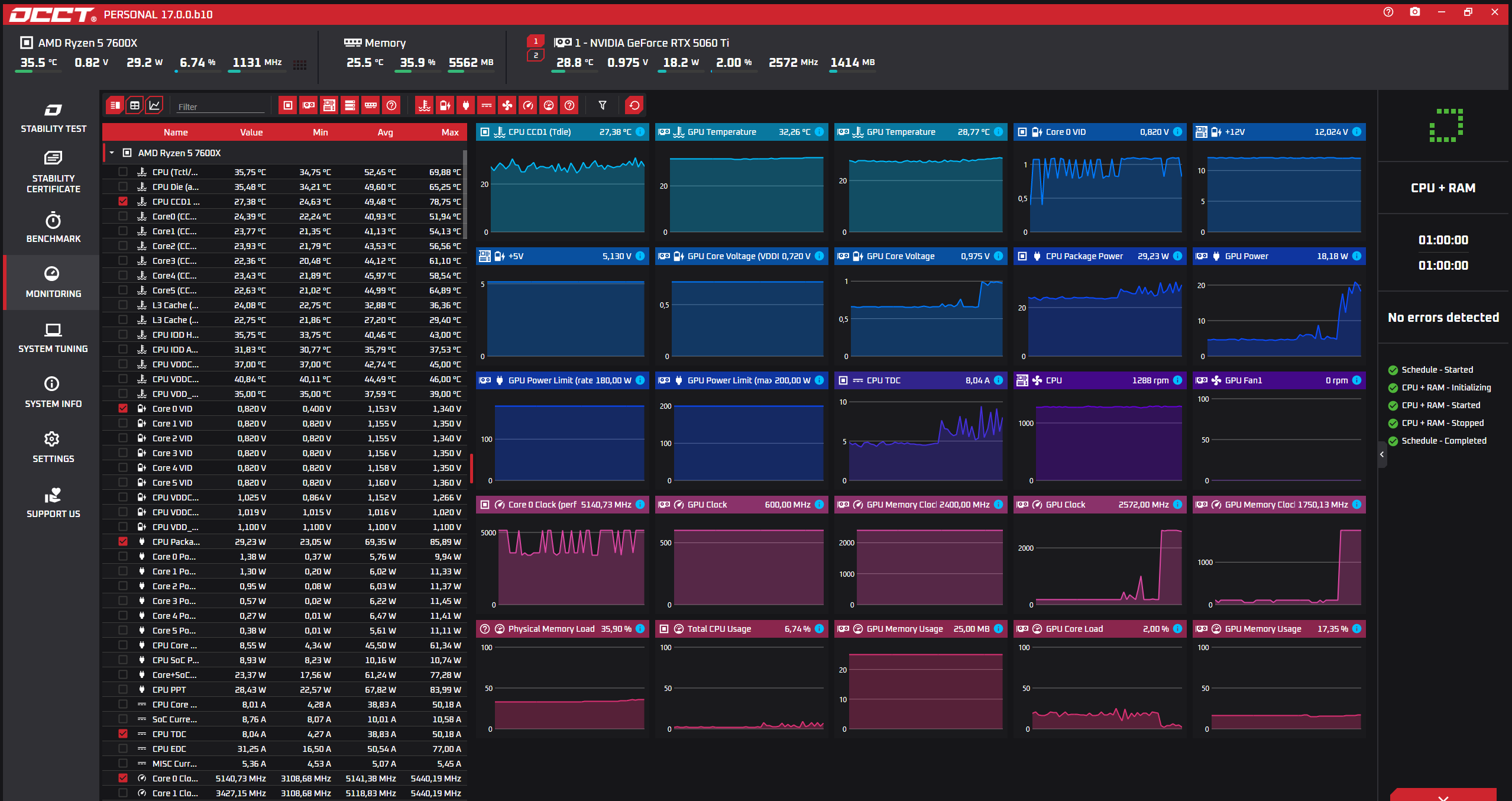Focus the Filter text field
Viewport: 1512px width, 801px height.
pyautogui.click(x=221, y=106)
